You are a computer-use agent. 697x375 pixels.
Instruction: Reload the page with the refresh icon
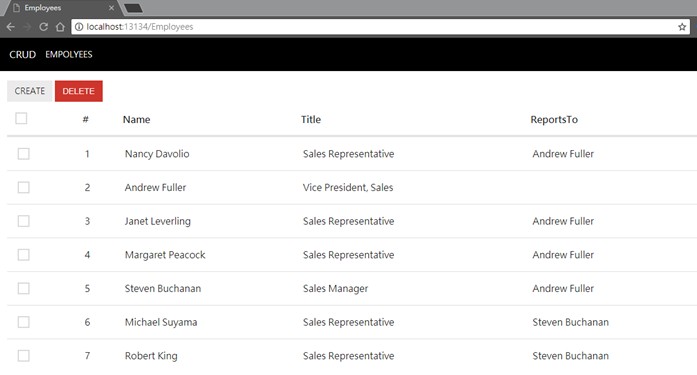(x=43, y=27)
